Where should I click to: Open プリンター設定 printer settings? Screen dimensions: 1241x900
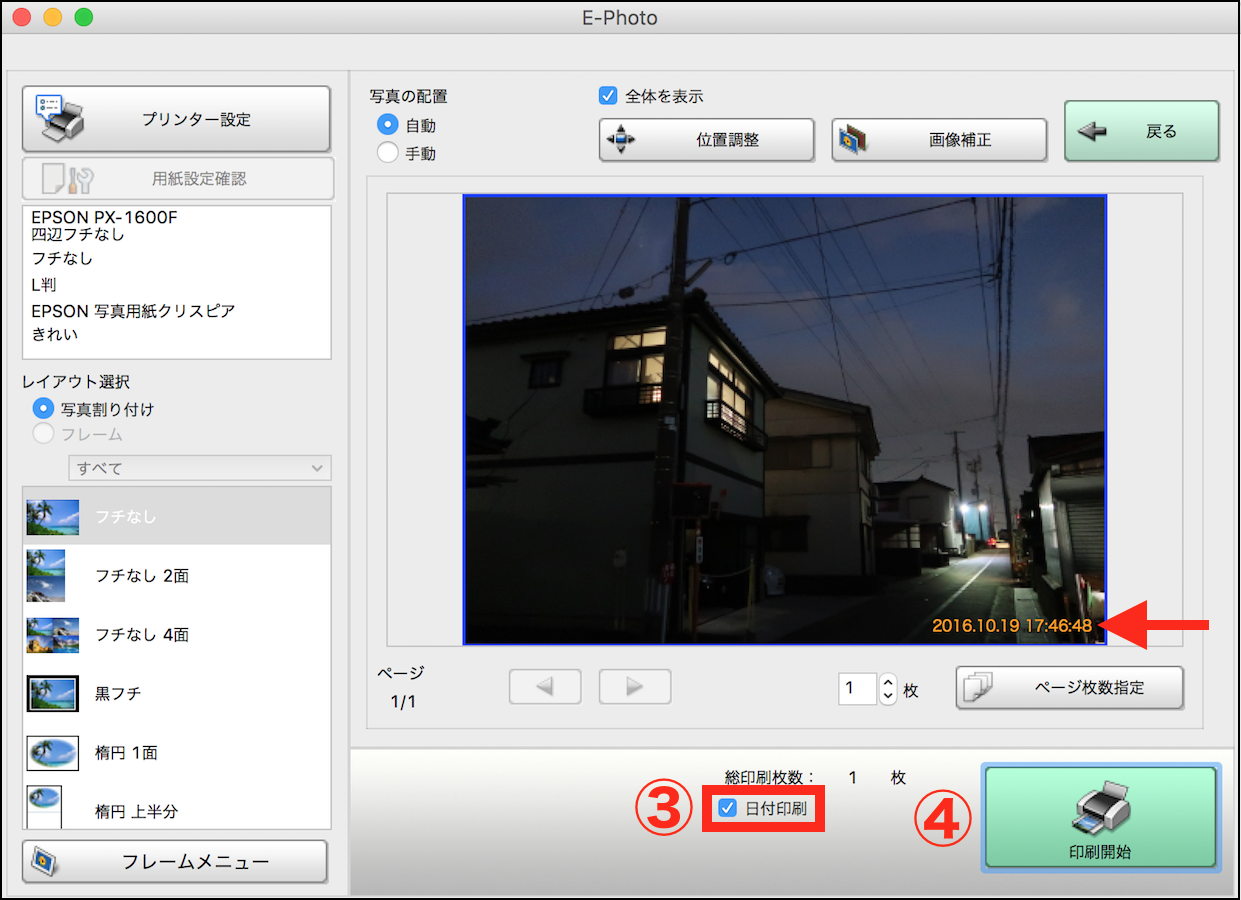[176, 119]
